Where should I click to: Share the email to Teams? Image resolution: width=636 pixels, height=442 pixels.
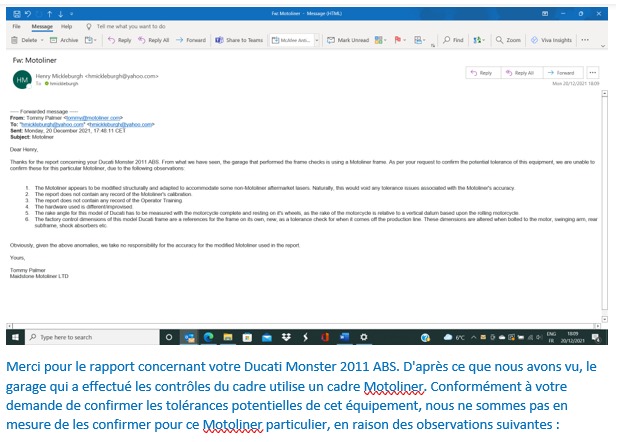pos(239,40)
